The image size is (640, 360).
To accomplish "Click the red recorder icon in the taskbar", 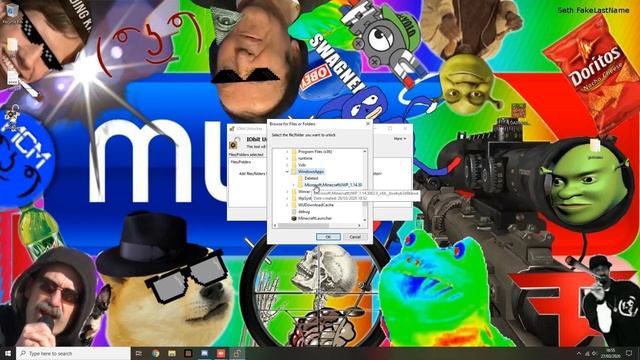I will click(x=221, y=353).
